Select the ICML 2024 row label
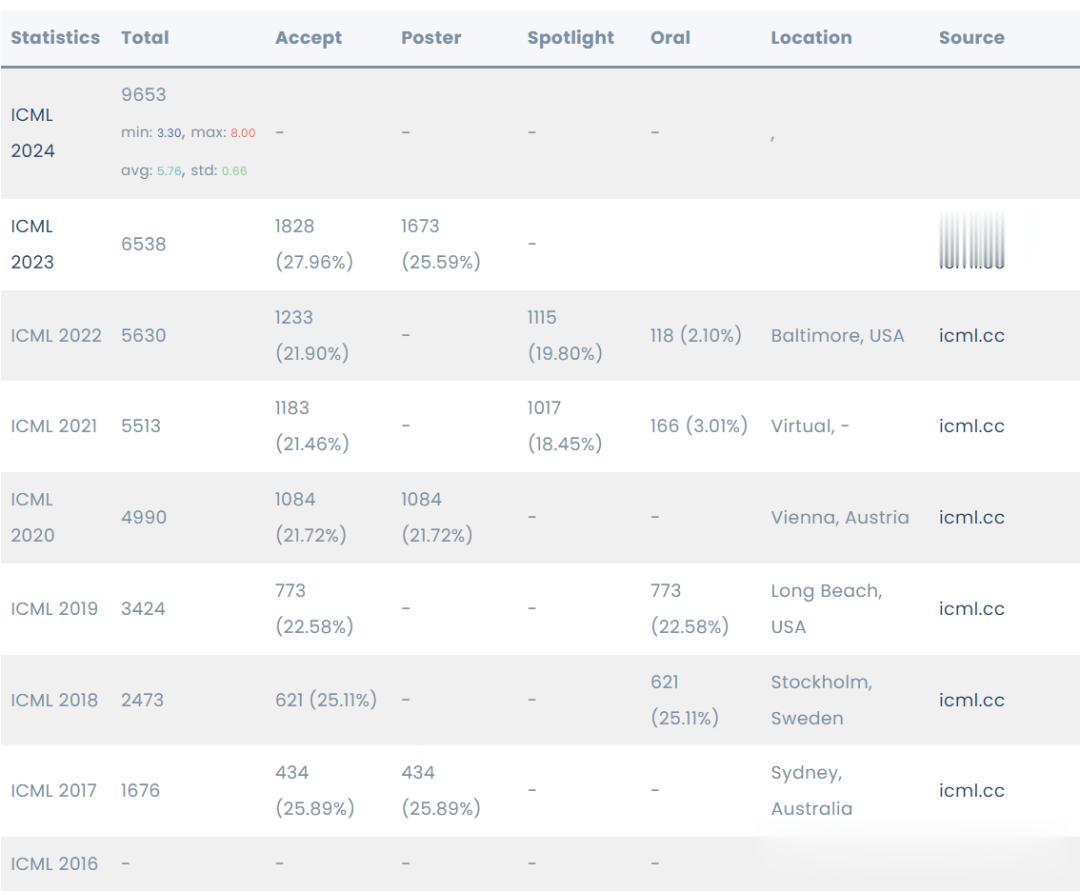 [x=33, y=132]
